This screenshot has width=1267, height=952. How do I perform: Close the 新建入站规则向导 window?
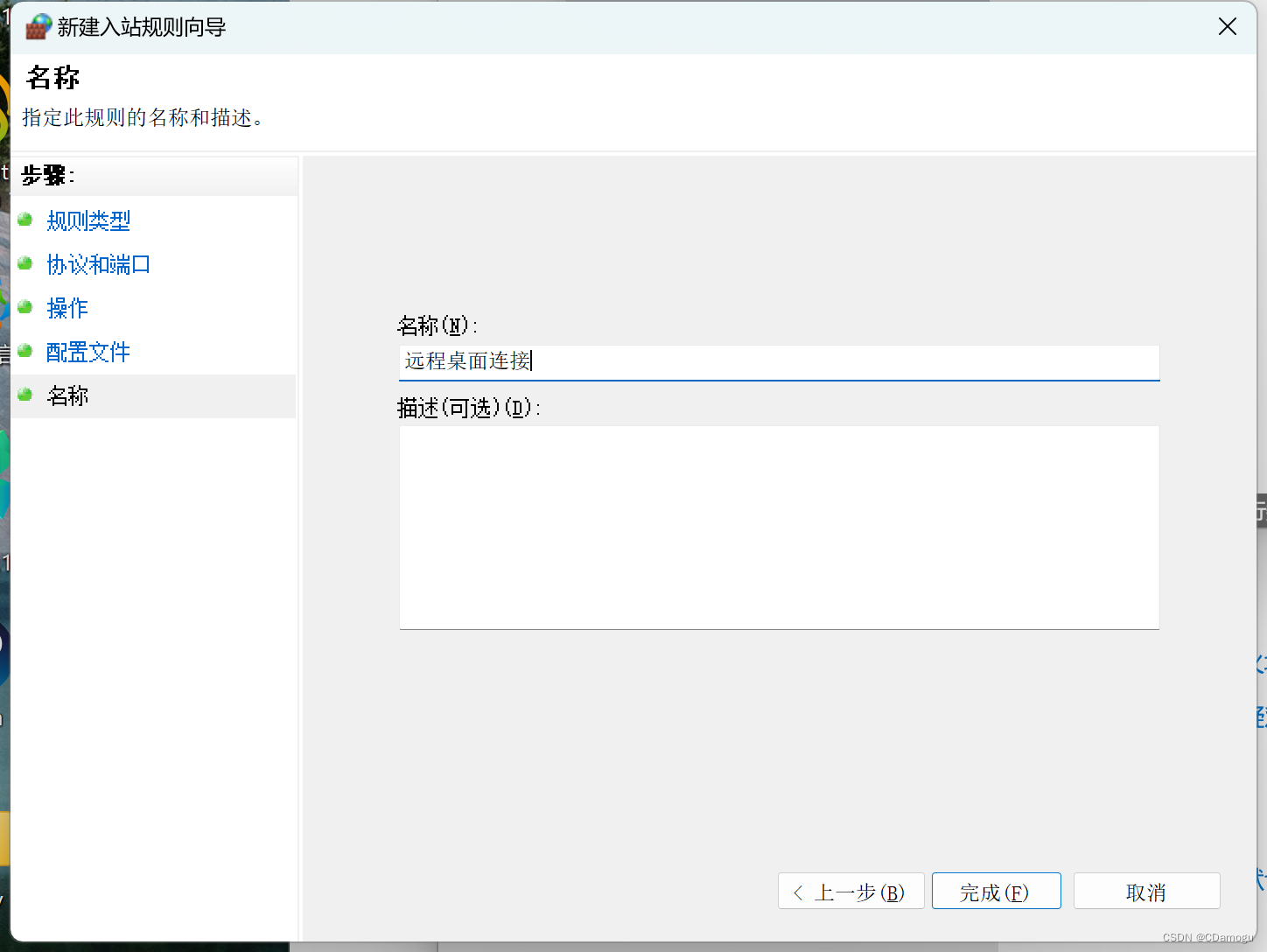[1227, 27]
